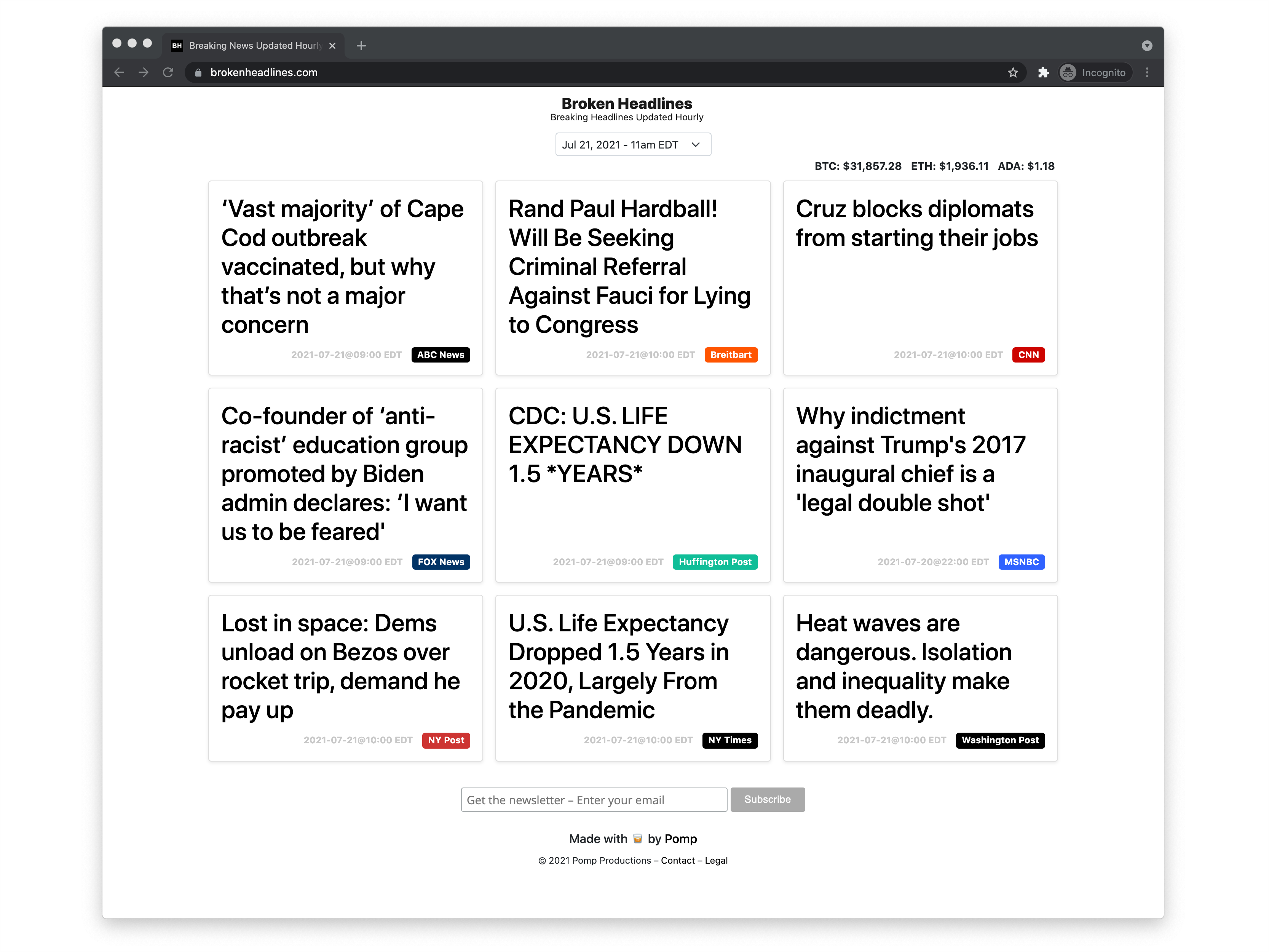This screenshot has width=1269, height=952.
Task: Click the Subscribe button
Action: [x=768, y=800]
